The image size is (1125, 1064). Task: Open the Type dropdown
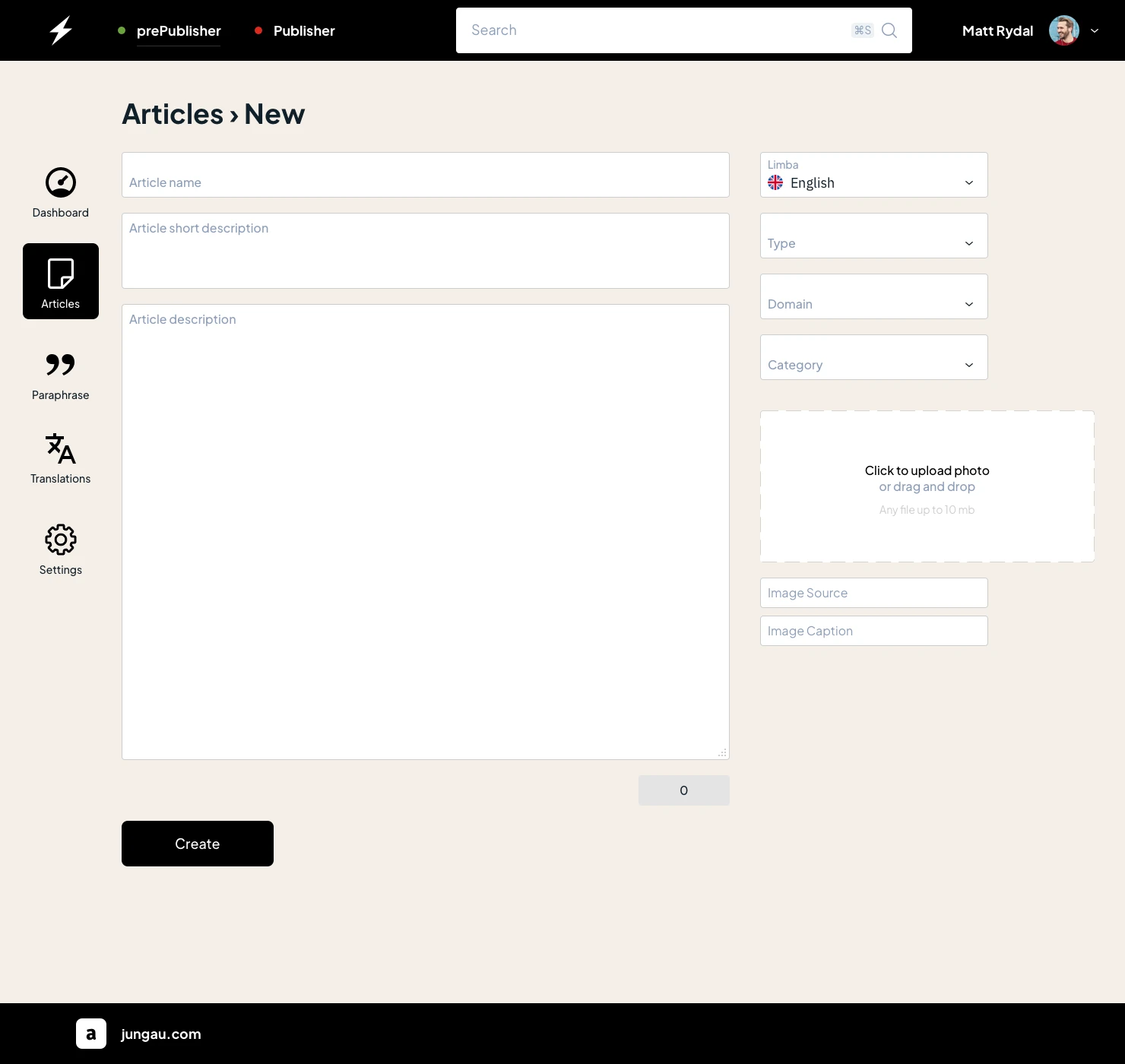click(873, 236)
